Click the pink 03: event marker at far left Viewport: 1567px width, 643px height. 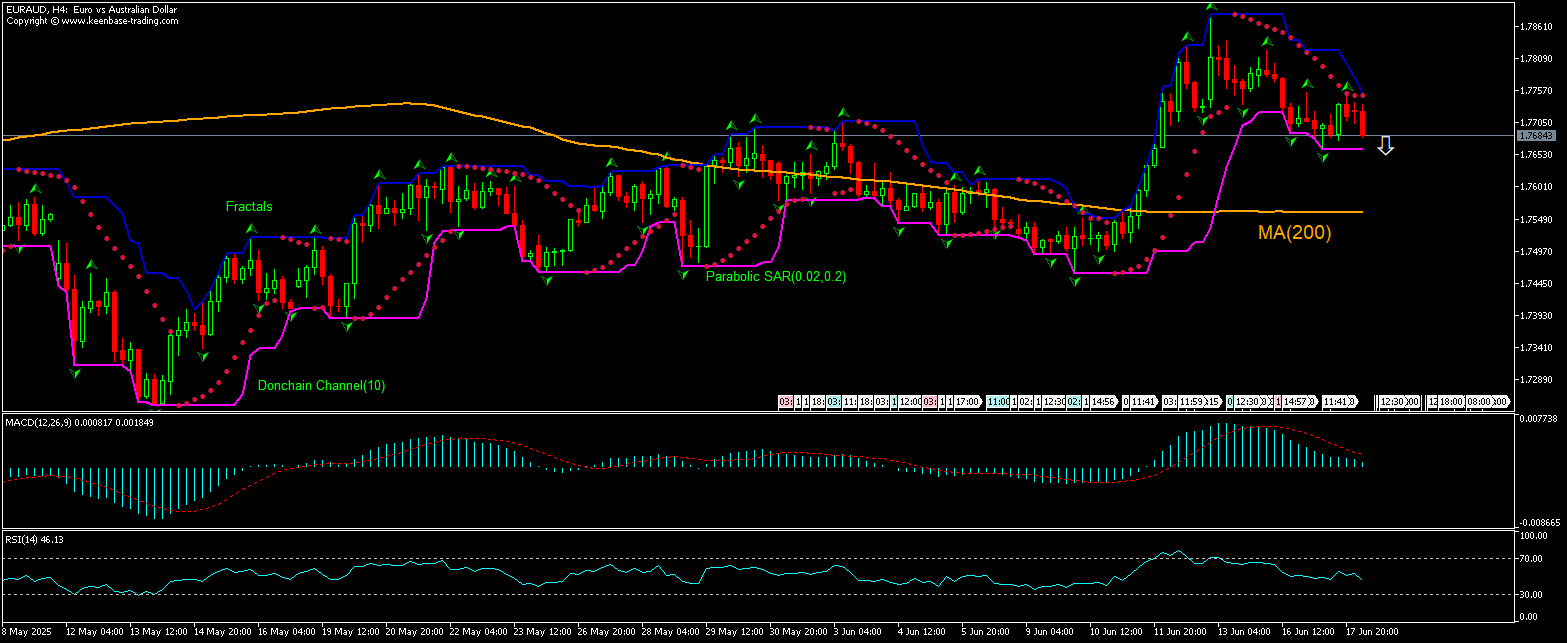point(786,401)
